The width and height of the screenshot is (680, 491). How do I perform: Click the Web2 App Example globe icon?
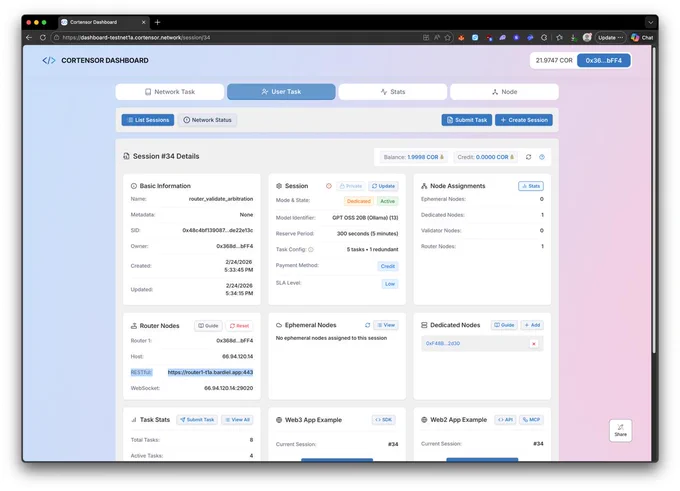coord(424,420)
